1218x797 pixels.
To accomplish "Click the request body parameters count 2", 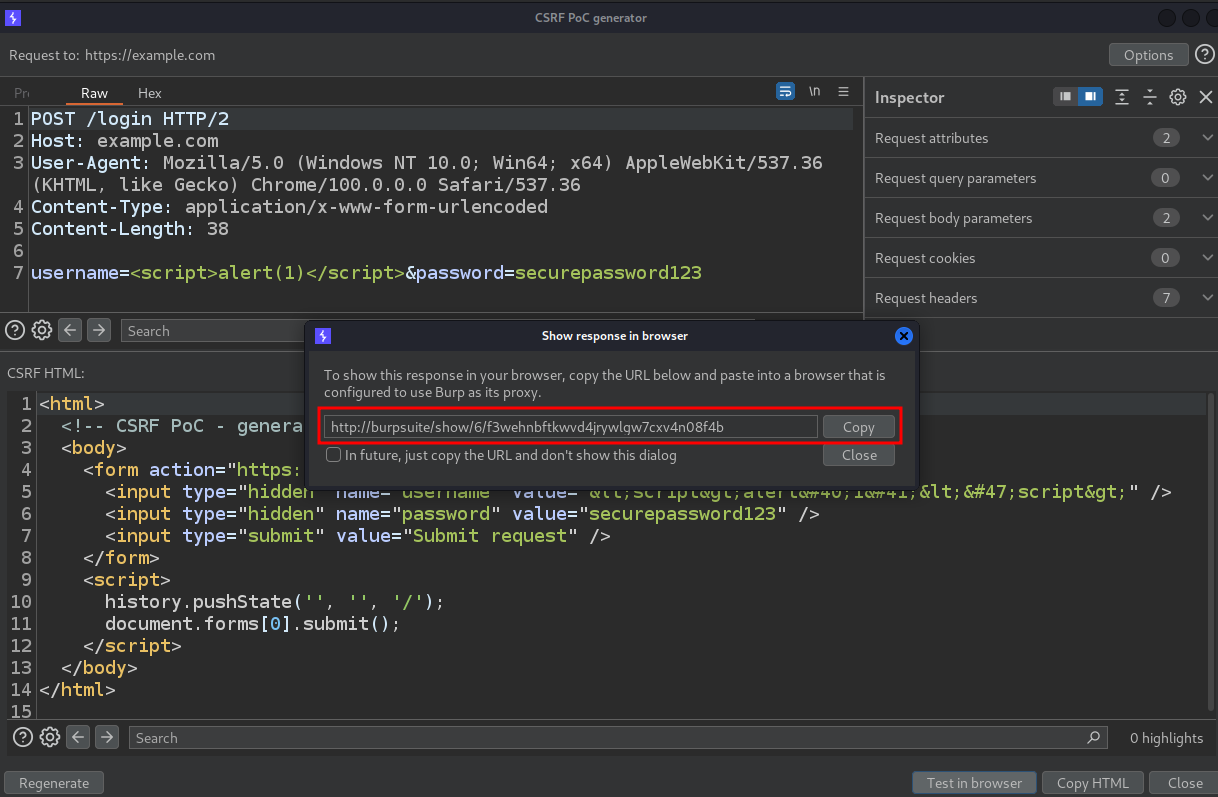I will [1166, 218].
